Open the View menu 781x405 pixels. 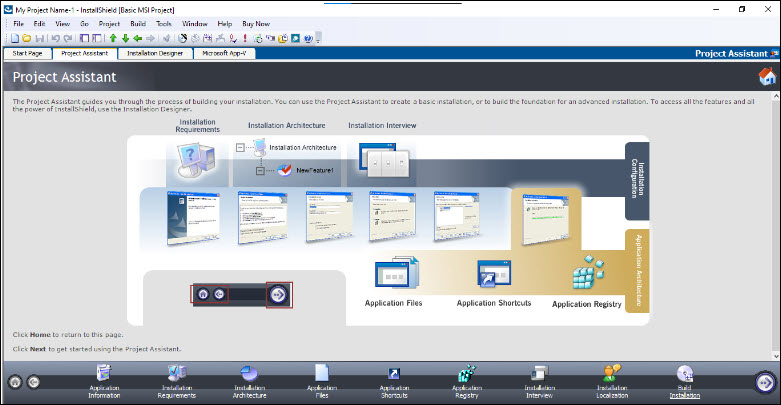tap(62, 23)
